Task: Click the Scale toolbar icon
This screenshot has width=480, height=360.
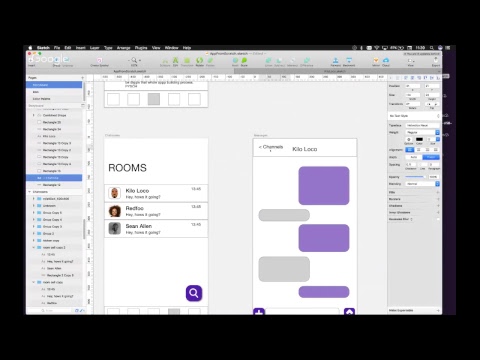Action: pyautogui.click(x=244, y=60)
